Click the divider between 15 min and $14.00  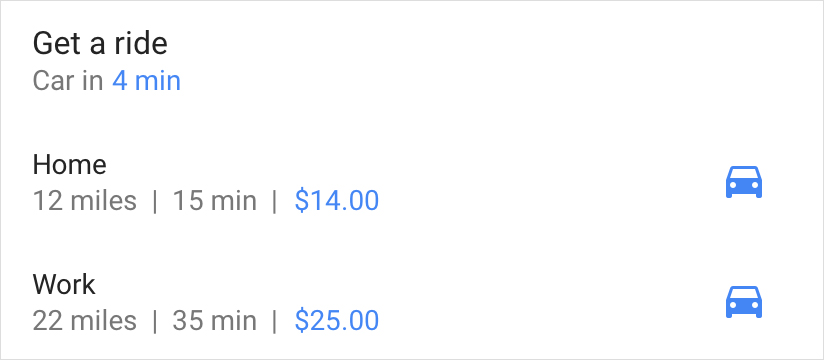[274, 201]
